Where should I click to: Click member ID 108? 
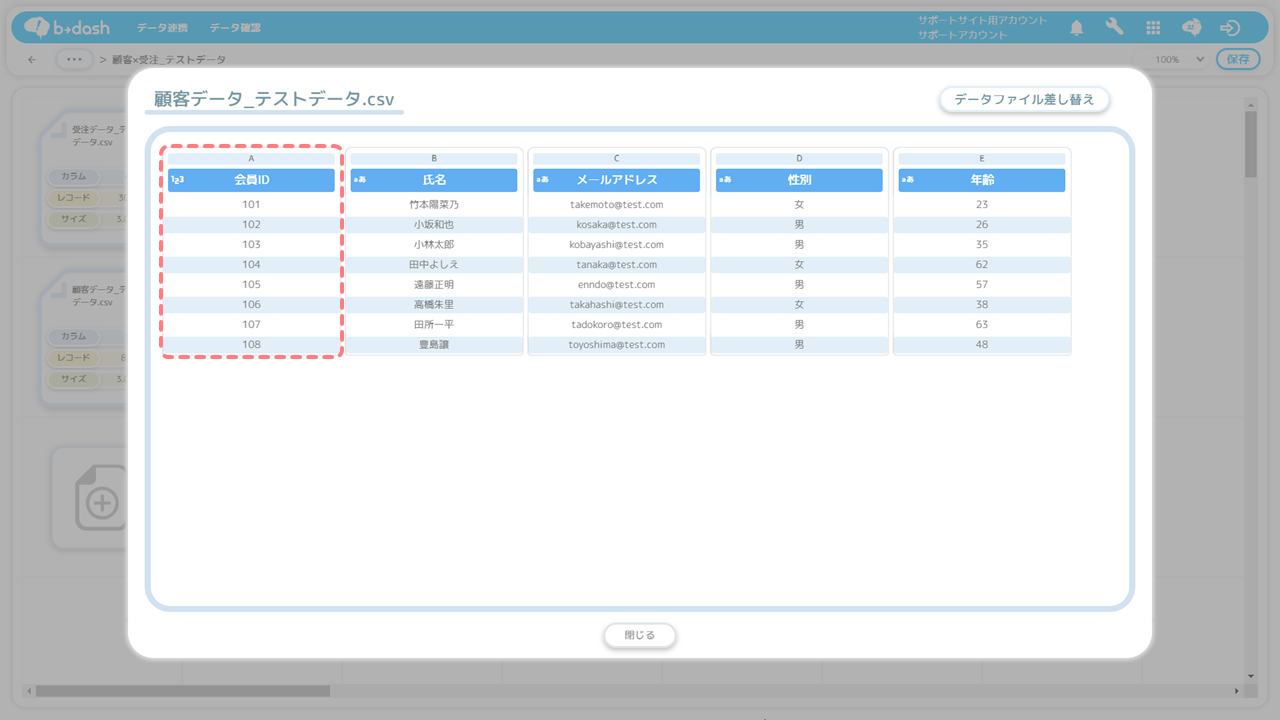pos(251,345)
